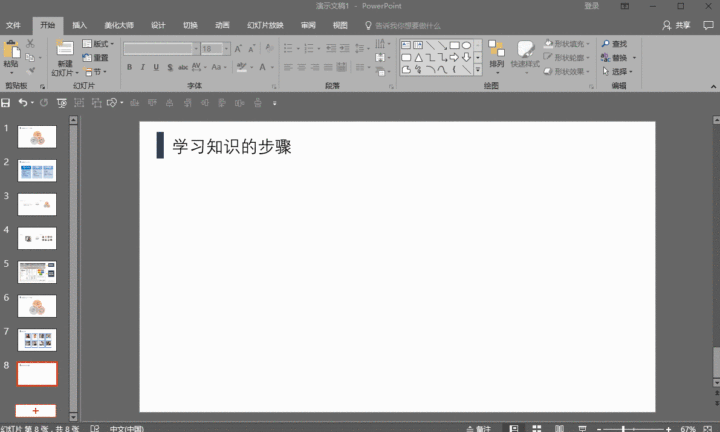720x432 pixels.
Task: Toggle underline formatting
Action: pos(156,67)
